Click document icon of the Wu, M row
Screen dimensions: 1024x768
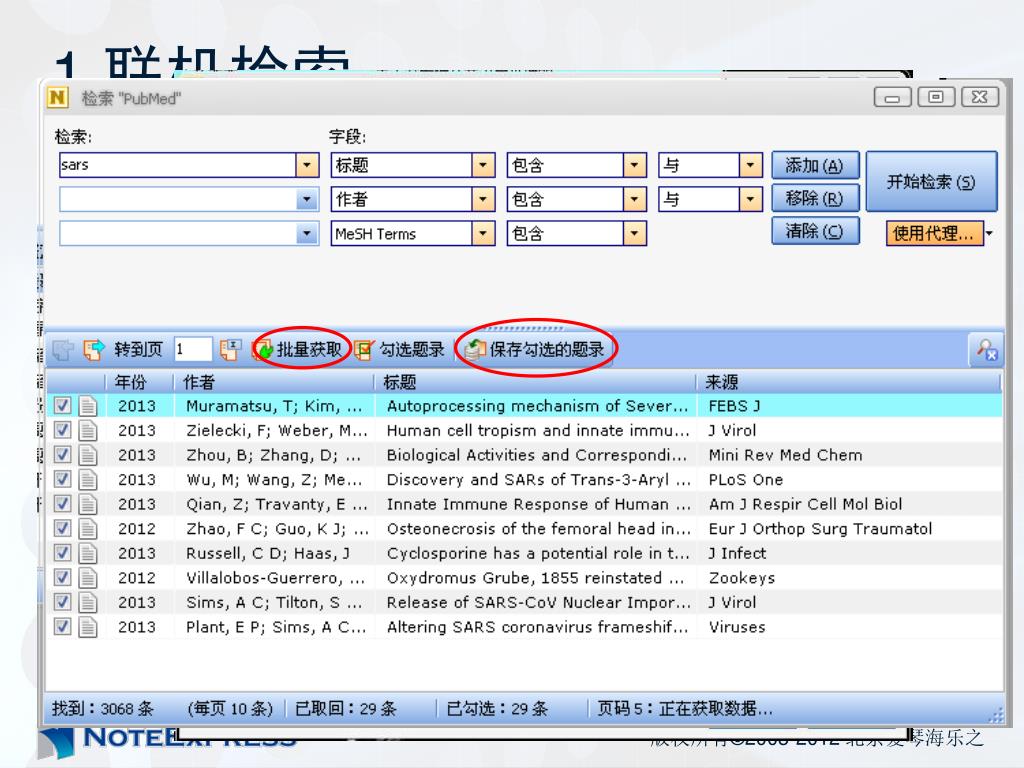click(88, 480)
